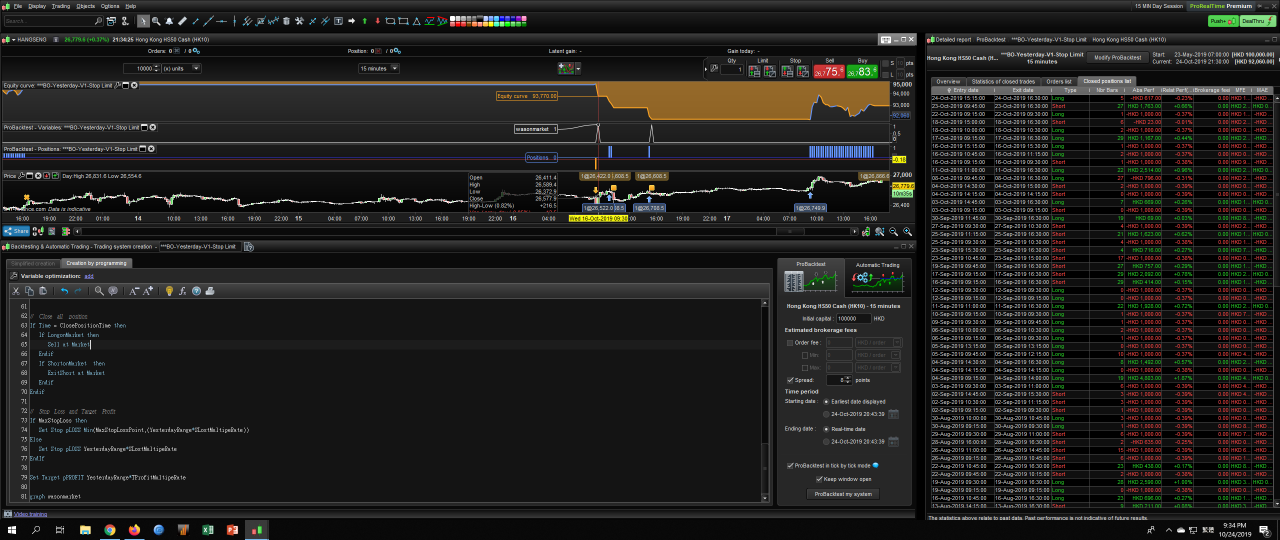Click ProBacktest my system button

843,494
